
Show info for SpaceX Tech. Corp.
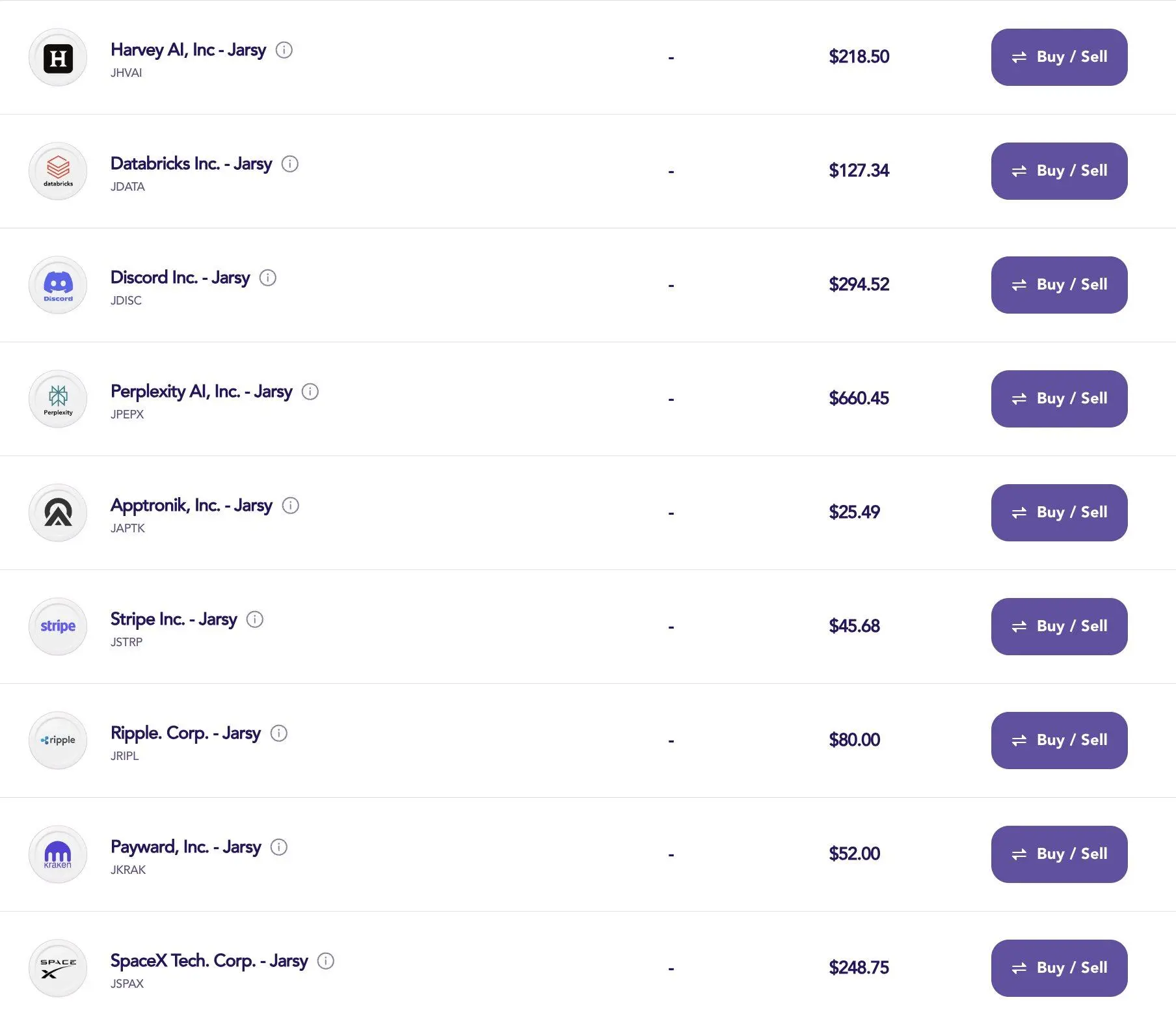coord(326,961)
